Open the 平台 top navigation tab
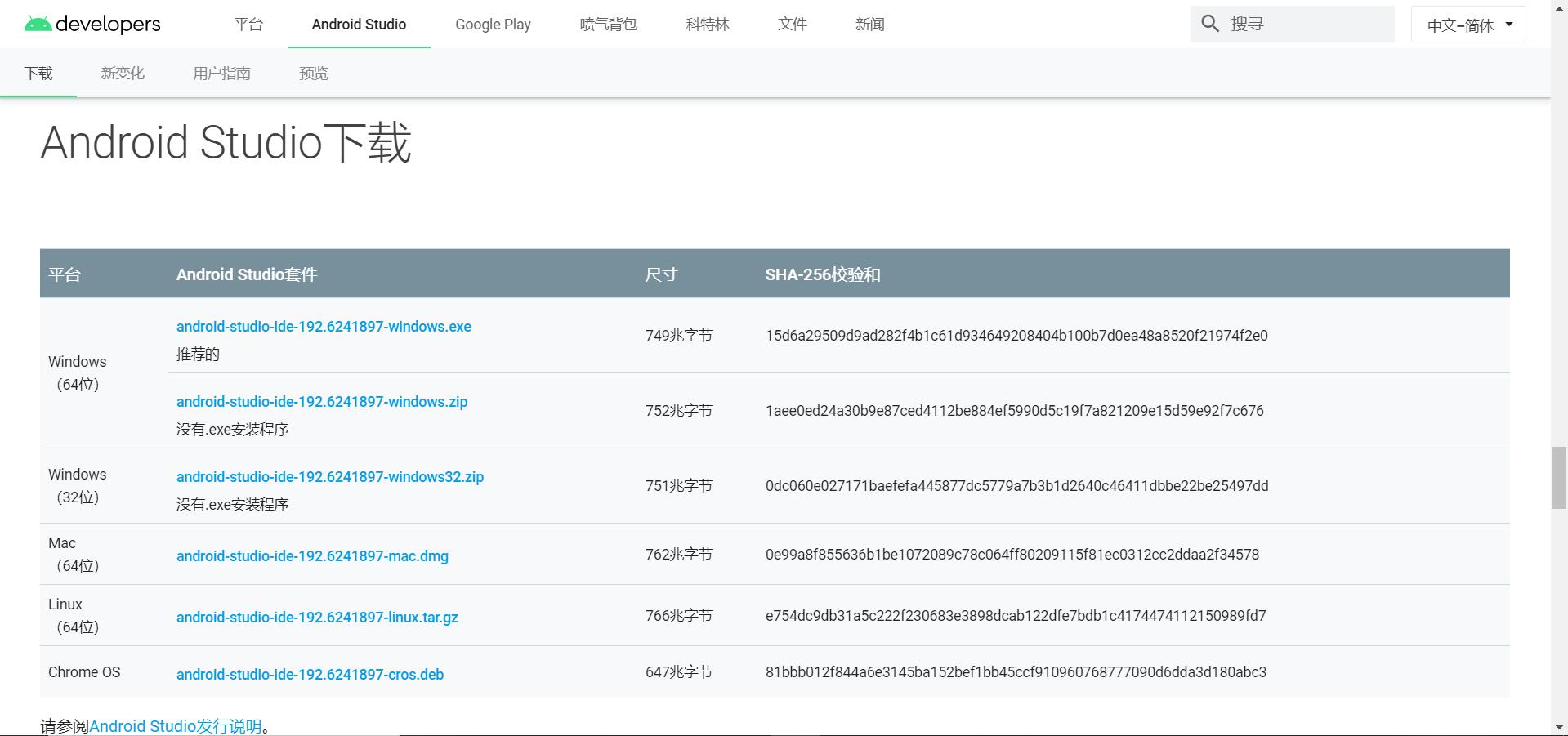 248,25
